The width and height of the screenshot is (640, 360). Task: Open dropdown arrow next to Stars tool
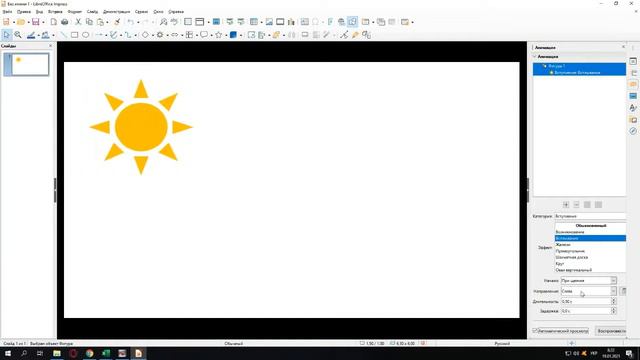click(226, 36)
